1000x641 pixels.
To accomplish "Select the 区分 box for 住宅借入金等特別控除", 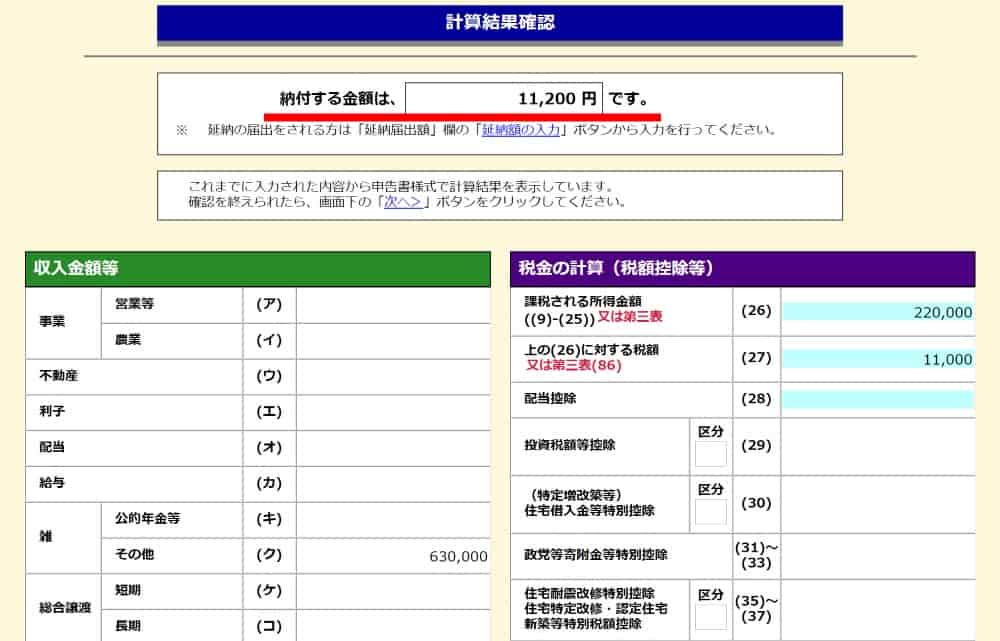I will (710, 513).
